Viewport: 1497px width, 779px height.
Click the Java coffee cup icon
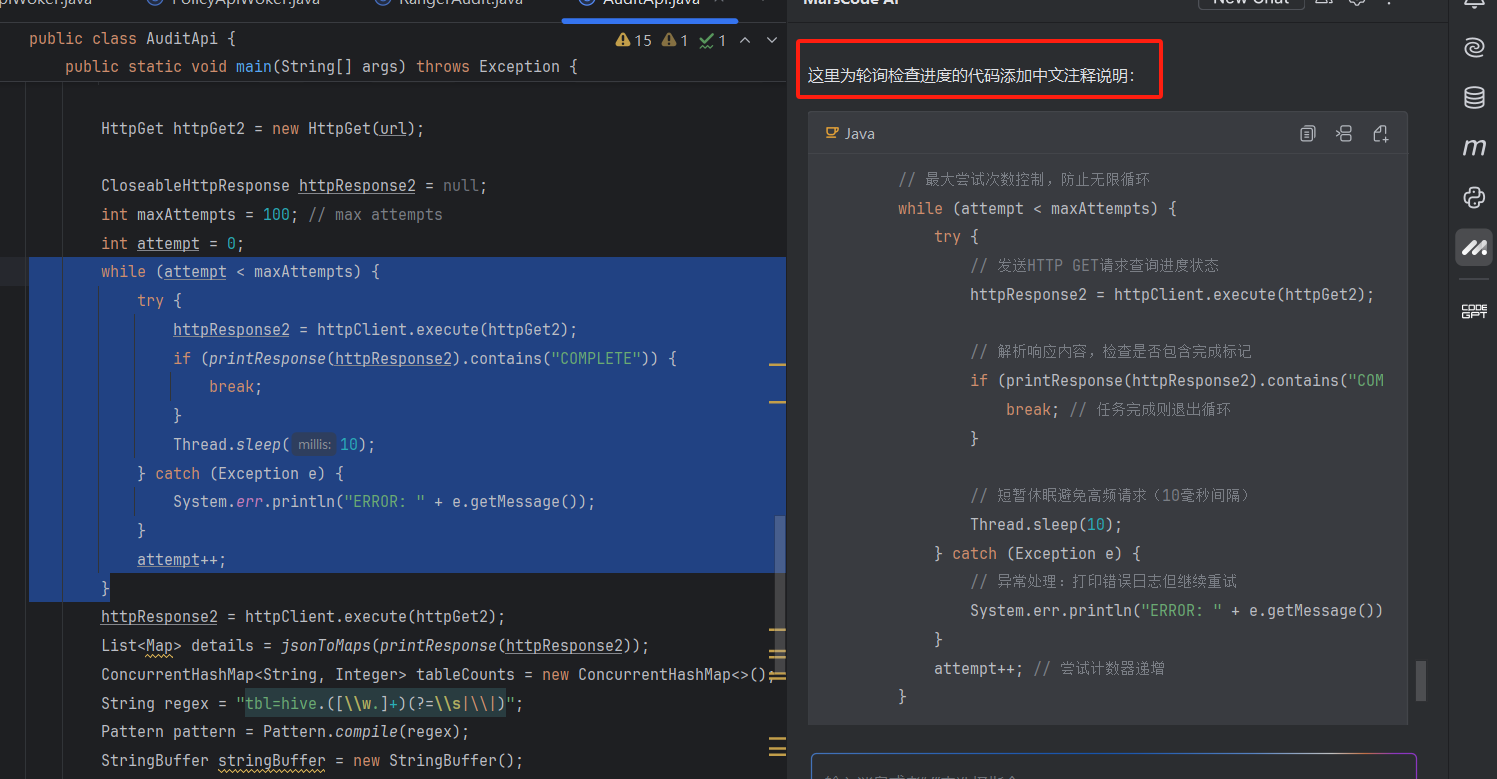click(x=831, y=133)
